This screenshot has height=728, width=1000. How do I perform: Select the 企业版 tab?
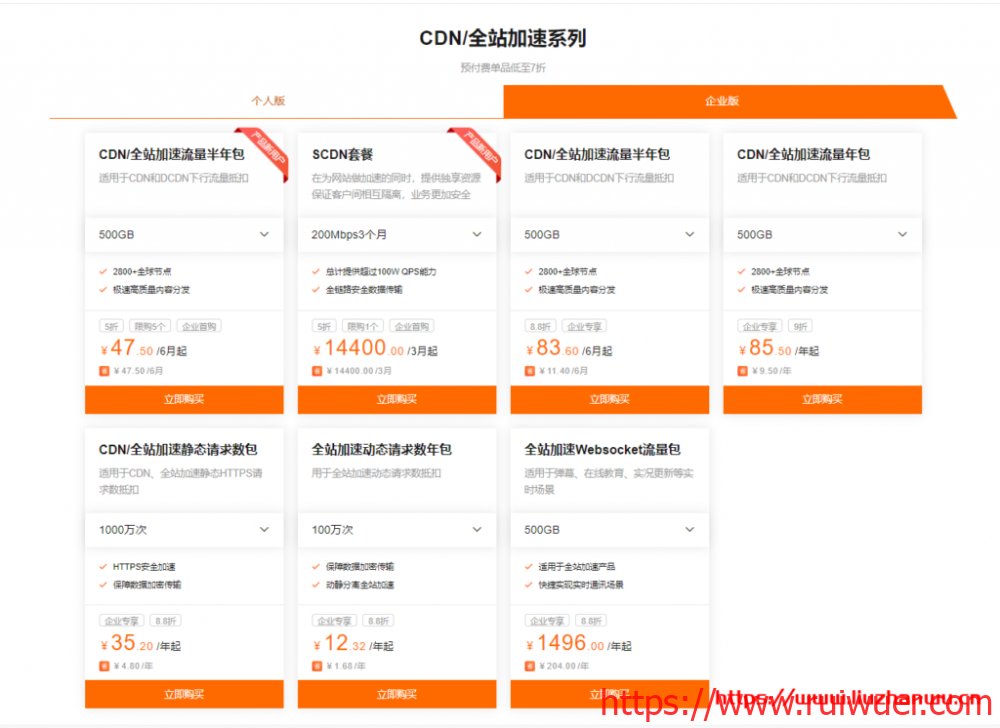click(722, 101)
